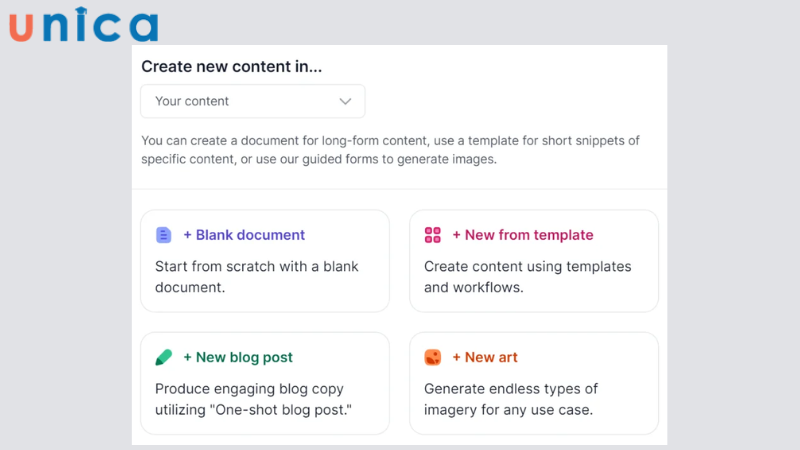Click "Start from scratch with a blank document" text
The width and height of the screenshot is (800, 450).
click(x=257, y=277)
